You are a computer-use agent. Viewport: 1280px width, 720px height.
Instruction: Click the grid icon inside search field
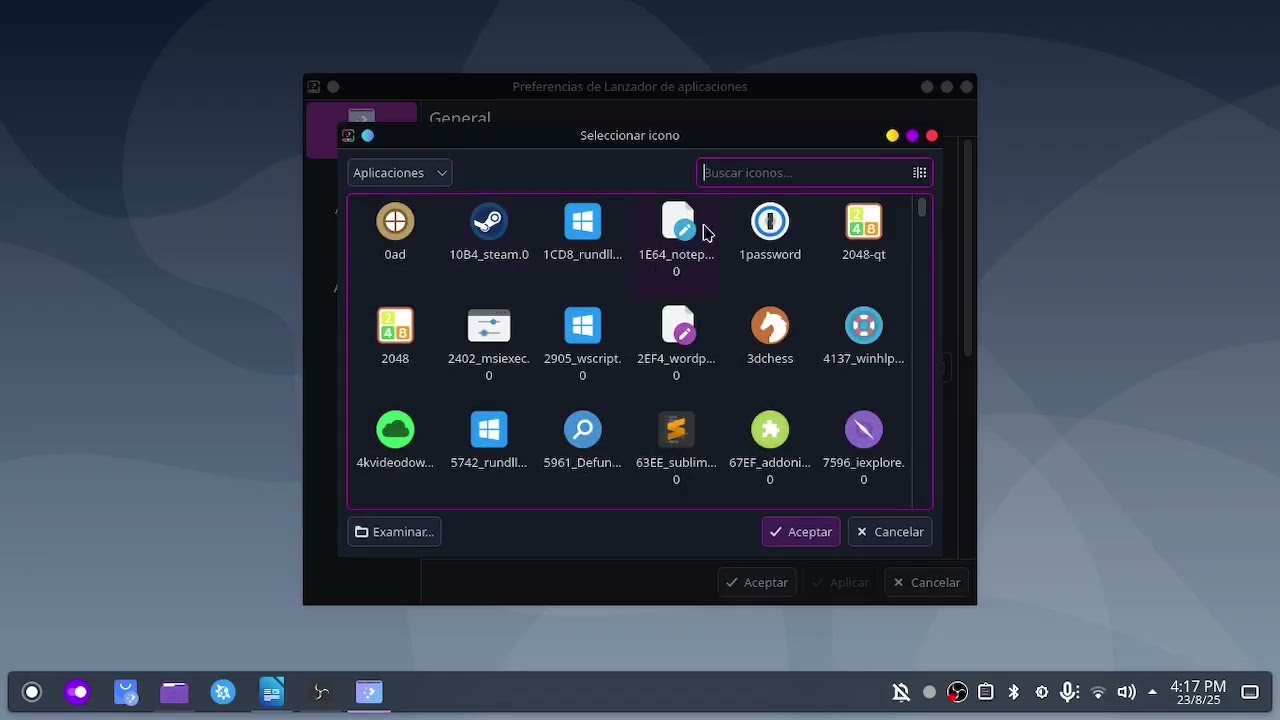tap(919, 173)
